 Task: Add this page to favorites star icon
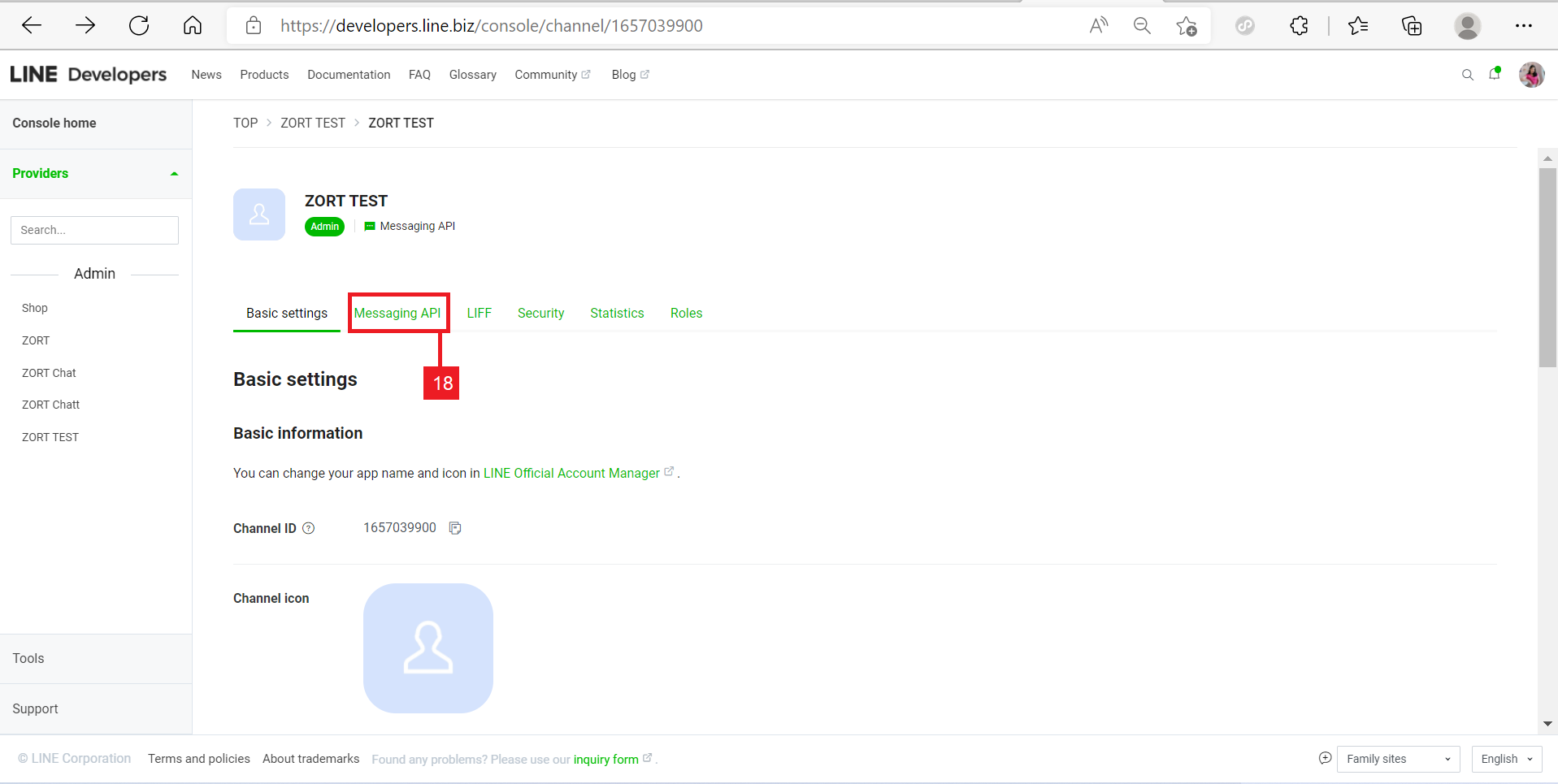point(1186,26)
